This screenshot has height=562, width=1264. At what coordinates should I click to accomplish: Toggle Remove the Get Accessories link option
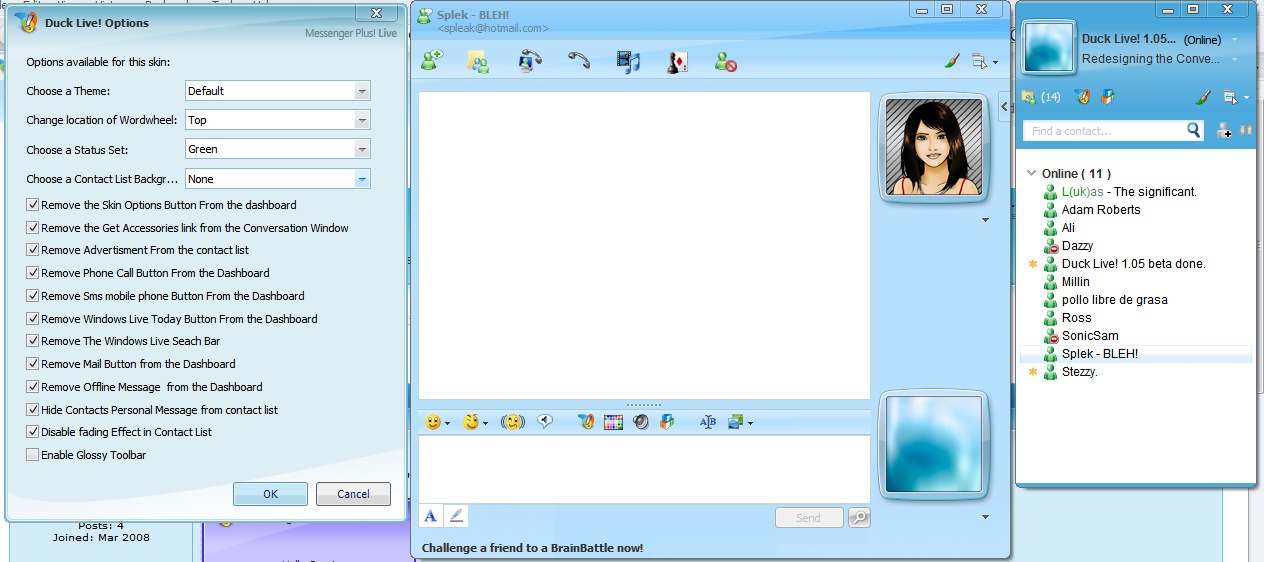pos(33,228)
